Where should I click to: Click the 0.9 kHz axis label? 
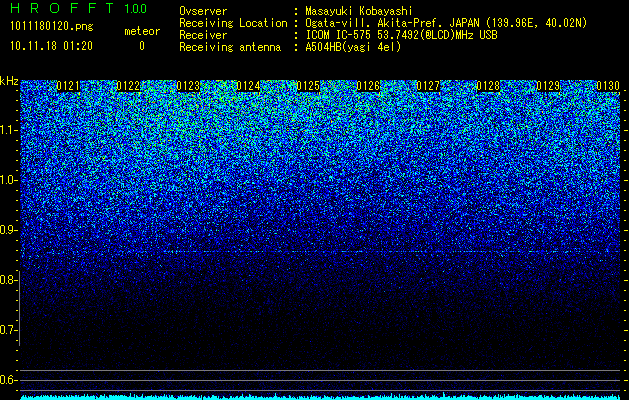8,230
